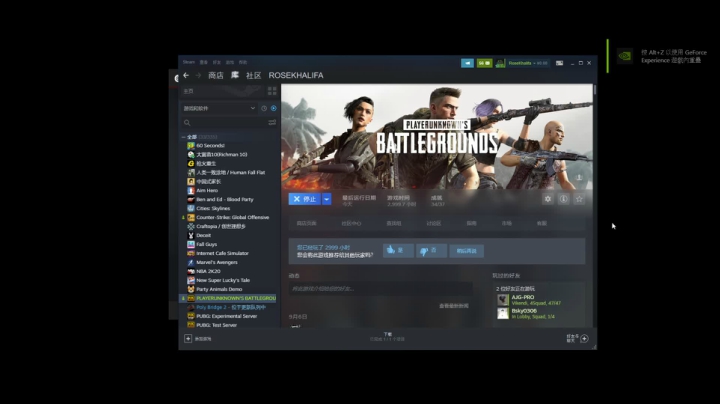The height and width of the screenshot is (404, 720).
Task: Go forward with the right arrow
Action: click(198, 75)
